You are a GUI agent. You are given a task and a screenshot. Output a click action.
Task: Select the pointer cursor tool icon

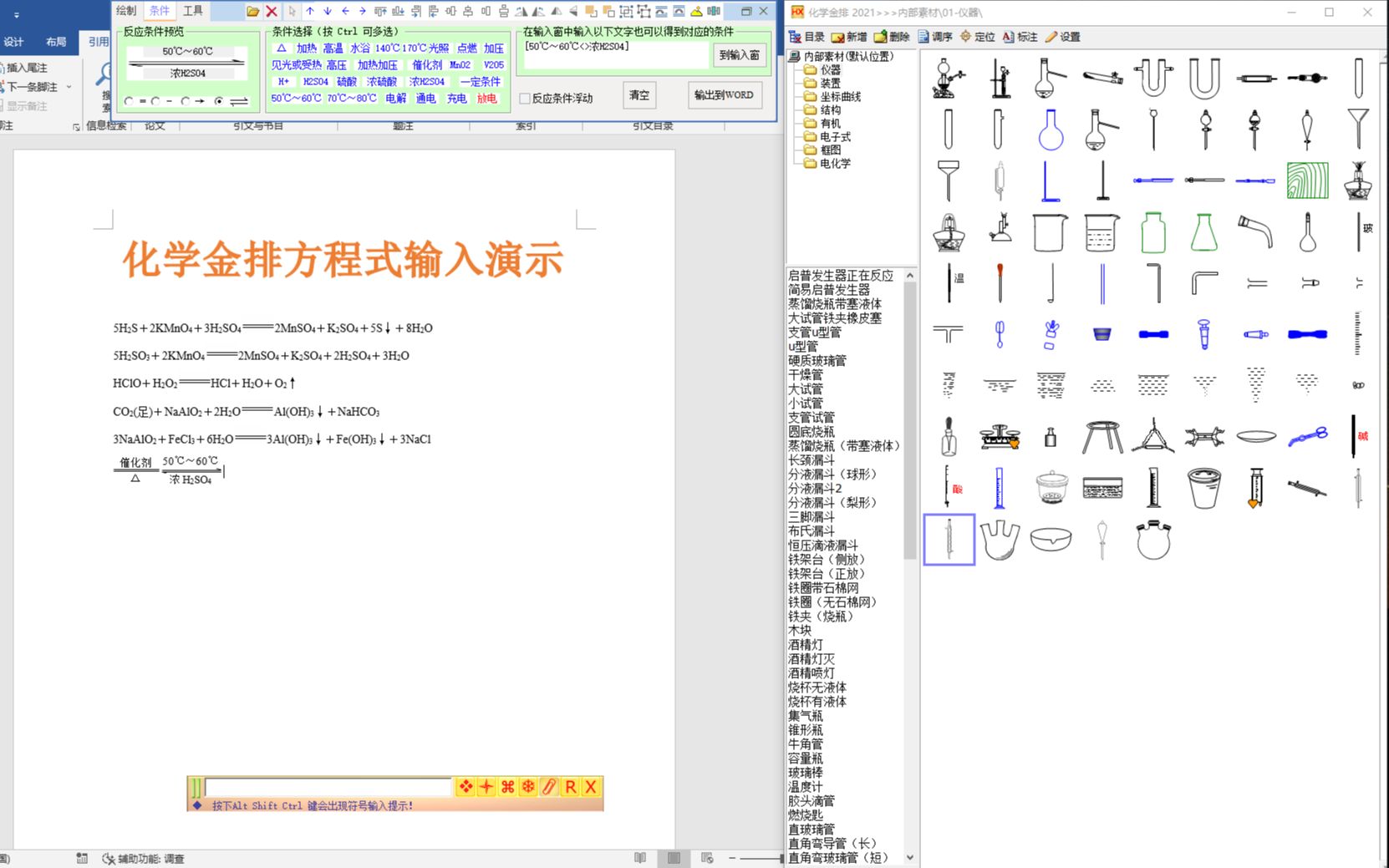[x=292, y=11]
